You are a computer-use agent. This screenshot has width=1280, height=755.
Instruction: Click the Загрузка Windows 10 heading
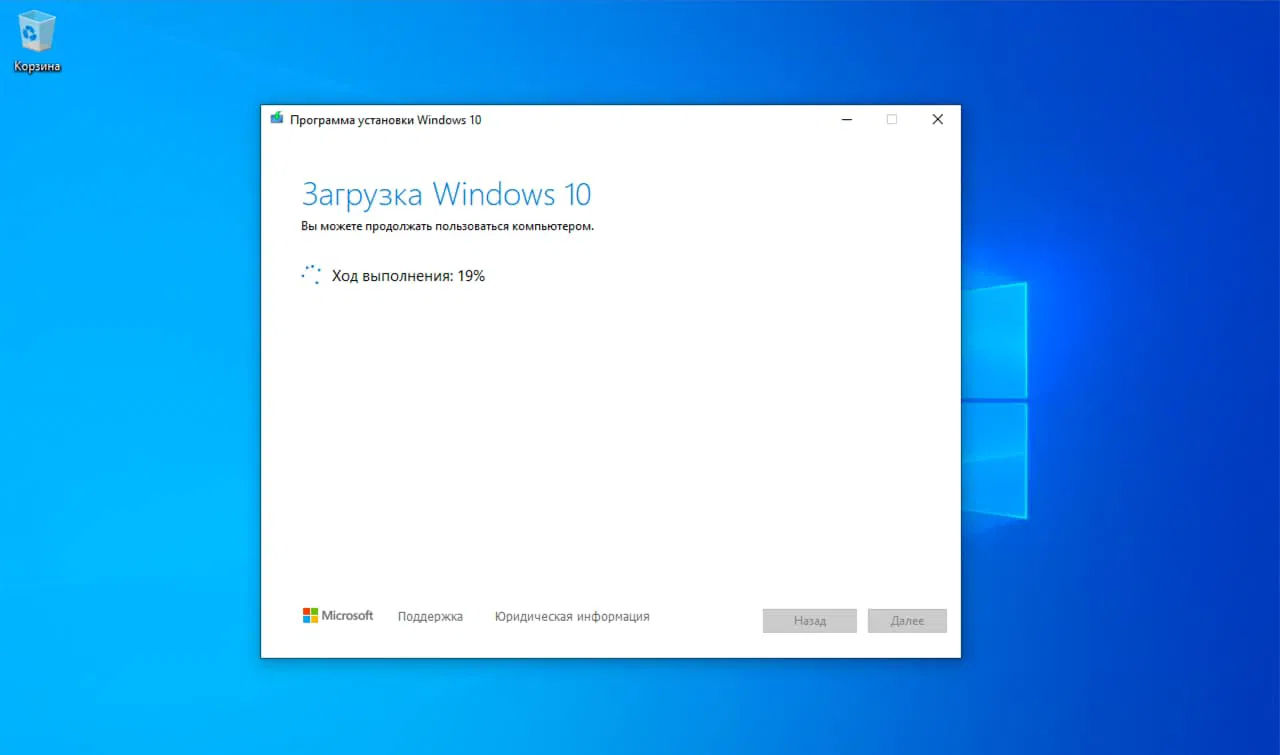pyautogui.click(x=446, y=194)
